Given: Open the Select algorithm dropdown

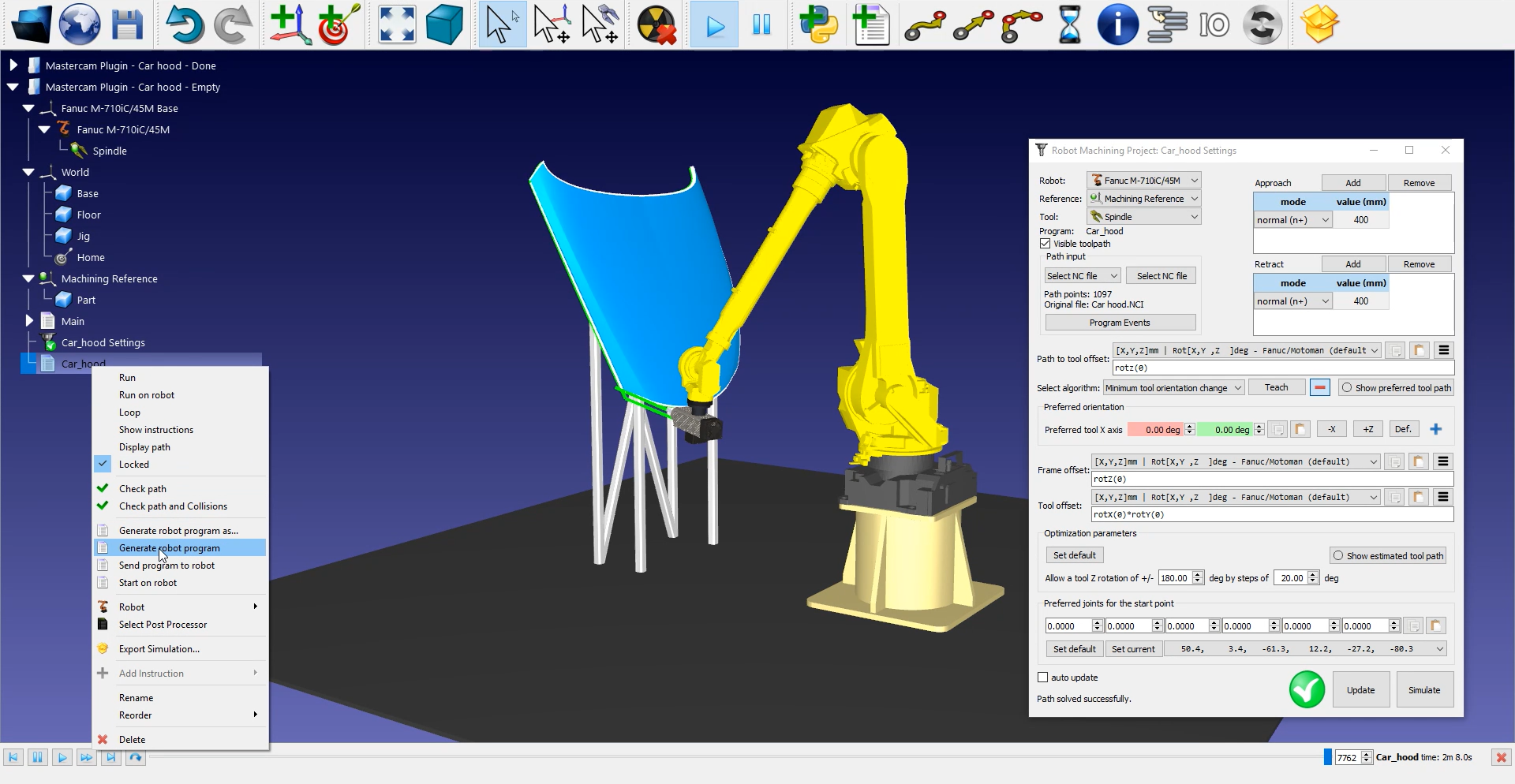Looking at the screenshot, I should [x=1173, y=388].
